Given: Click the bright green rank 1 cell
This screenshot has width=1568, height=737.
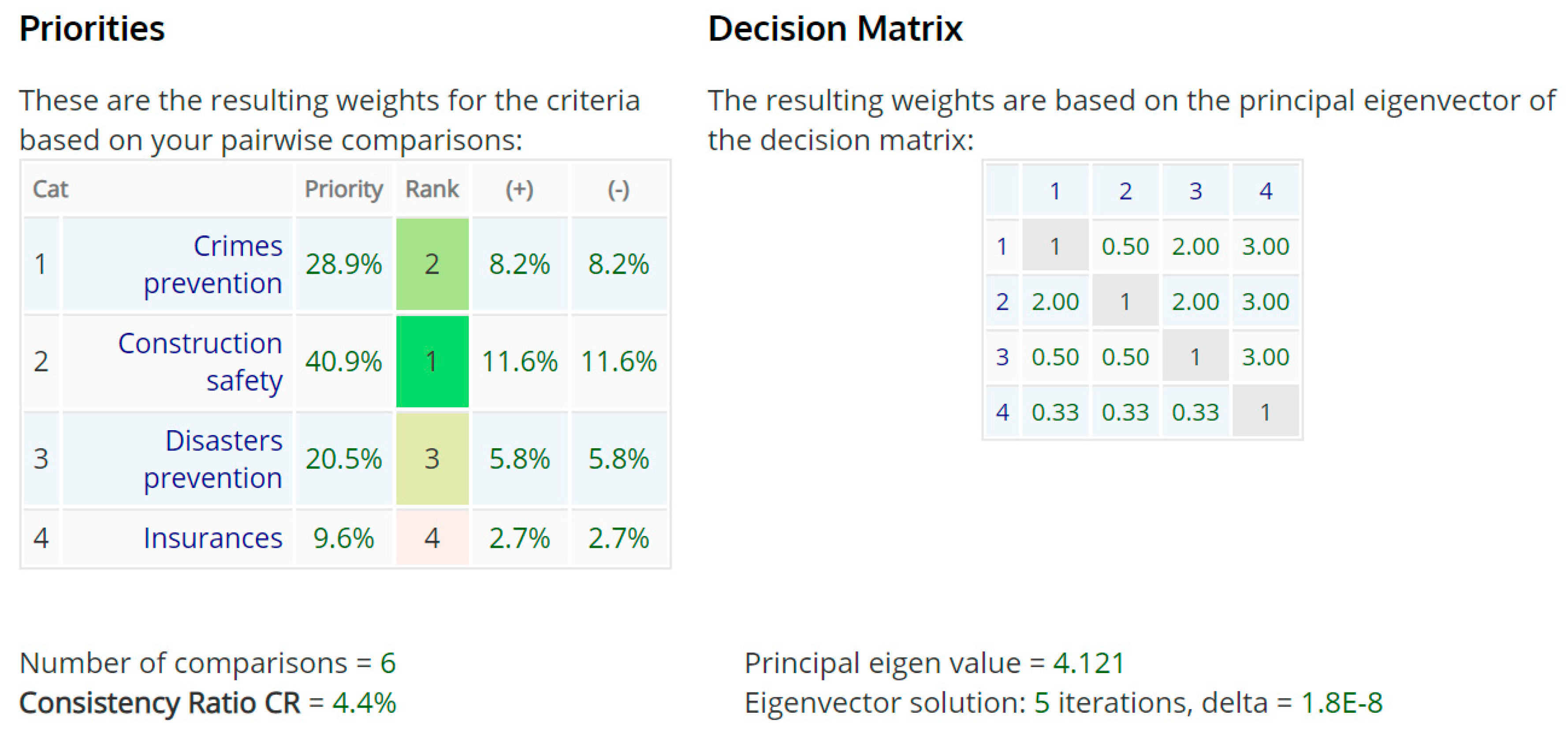Looking at the screenshot, I should coord(432,361).
